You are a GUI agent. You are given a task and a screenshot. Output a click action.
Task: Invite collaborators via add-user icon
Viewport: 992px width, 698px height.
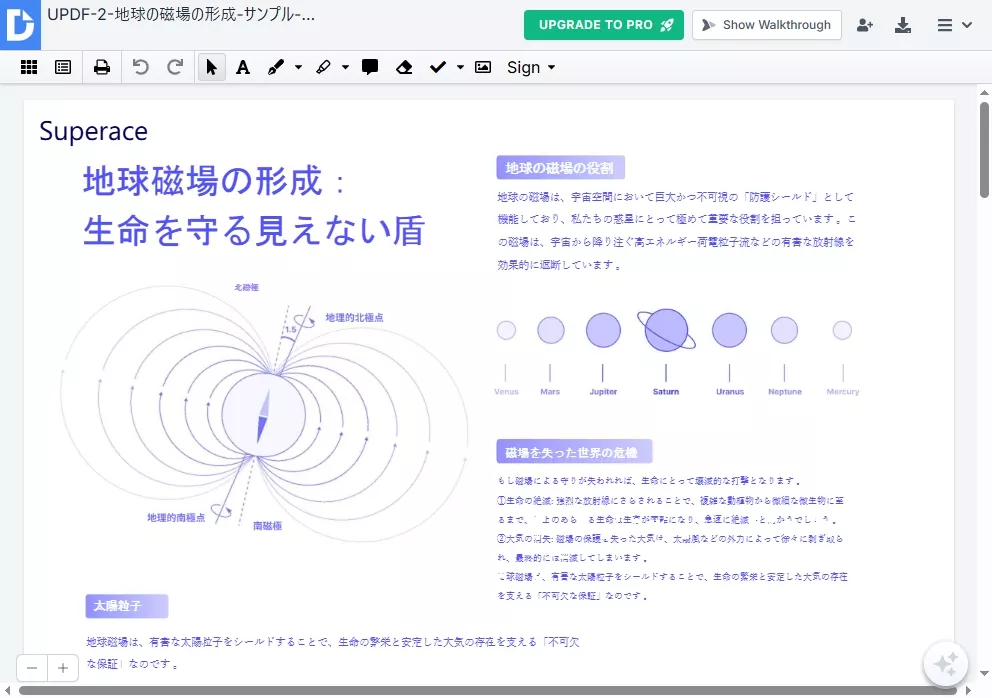click(865, 25)
